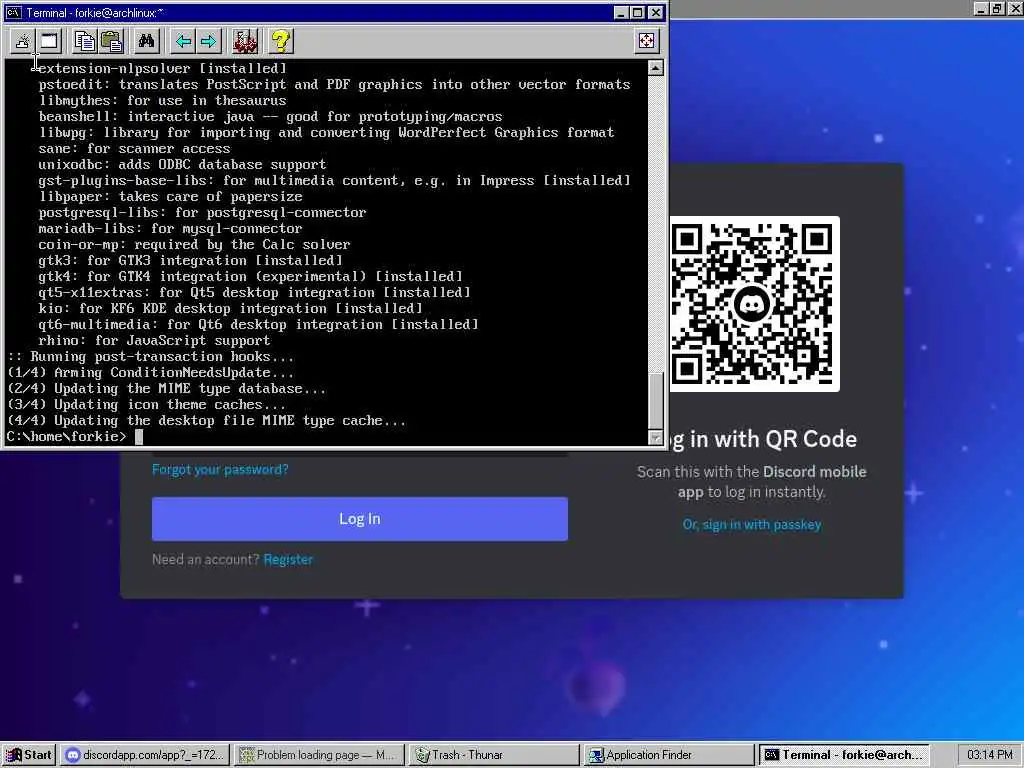Click 'Need an account?' text
Screen dimensions: 1024x768
click(206, 559)
